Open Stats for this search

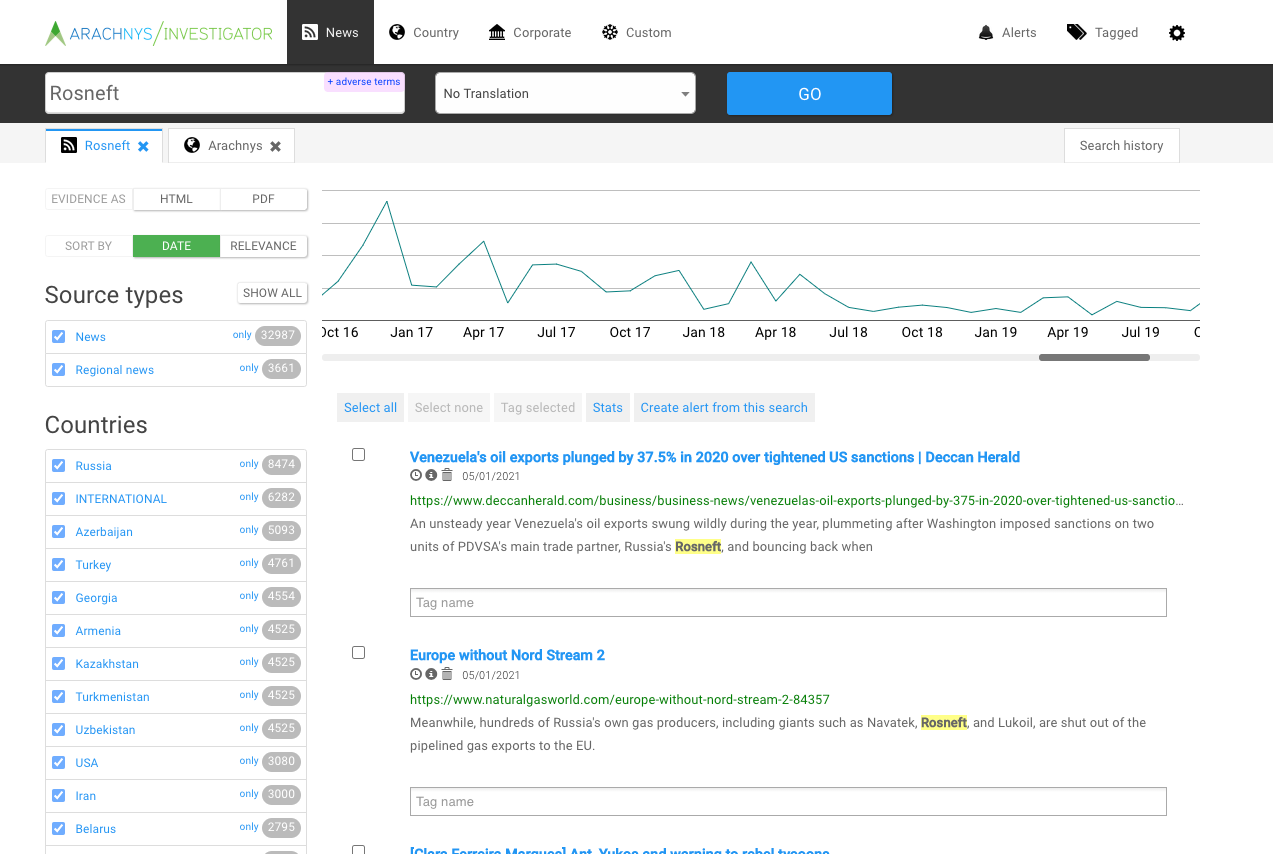[x=607, y=408]
